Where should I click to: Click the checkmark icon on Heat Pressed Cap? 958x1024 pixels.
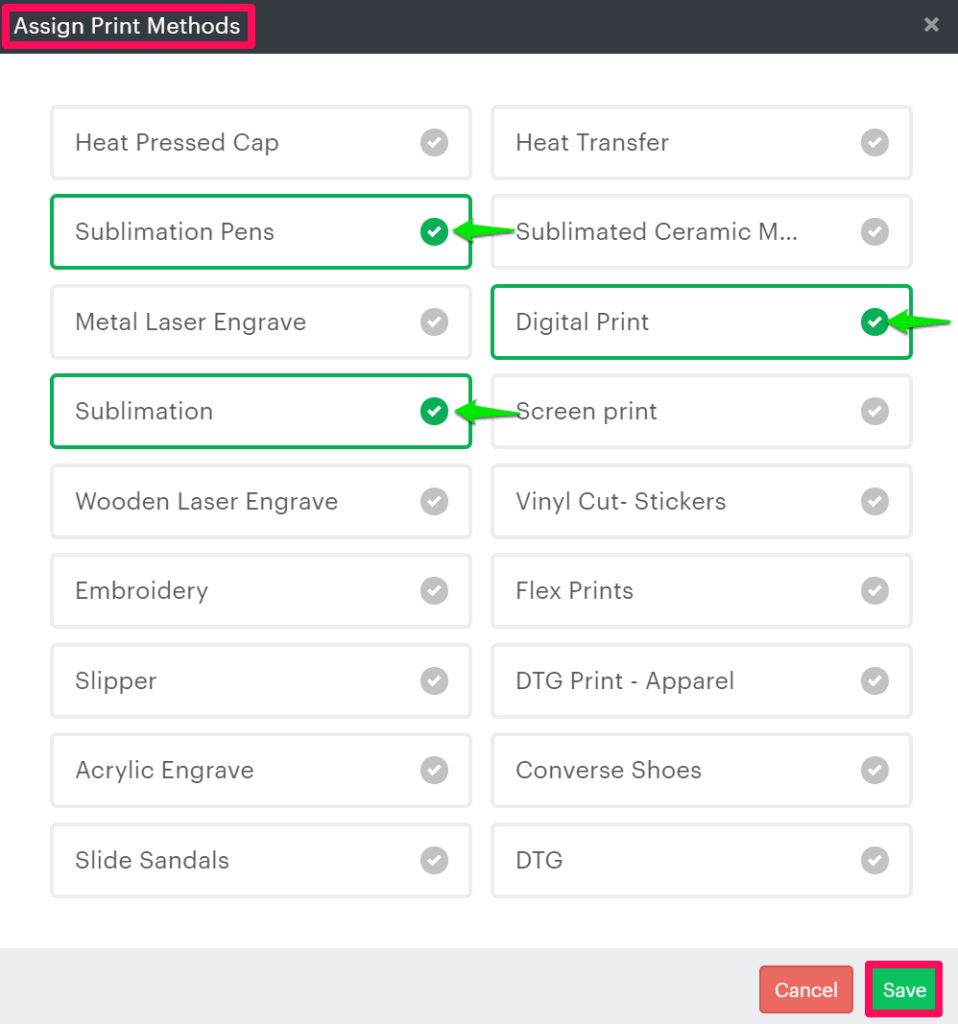[x=434, y=143]
